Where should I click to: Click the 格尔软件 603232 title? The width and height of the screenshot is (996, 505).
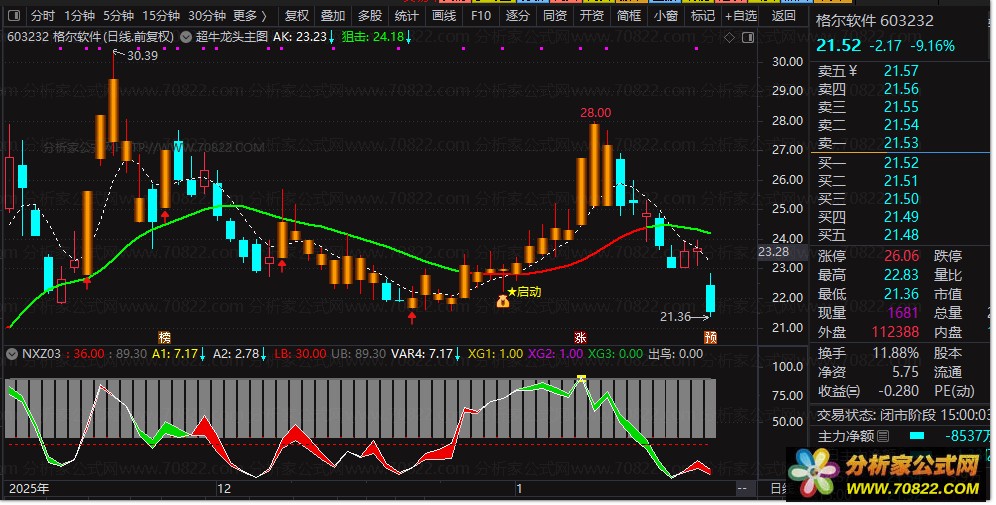coord(875,20)
